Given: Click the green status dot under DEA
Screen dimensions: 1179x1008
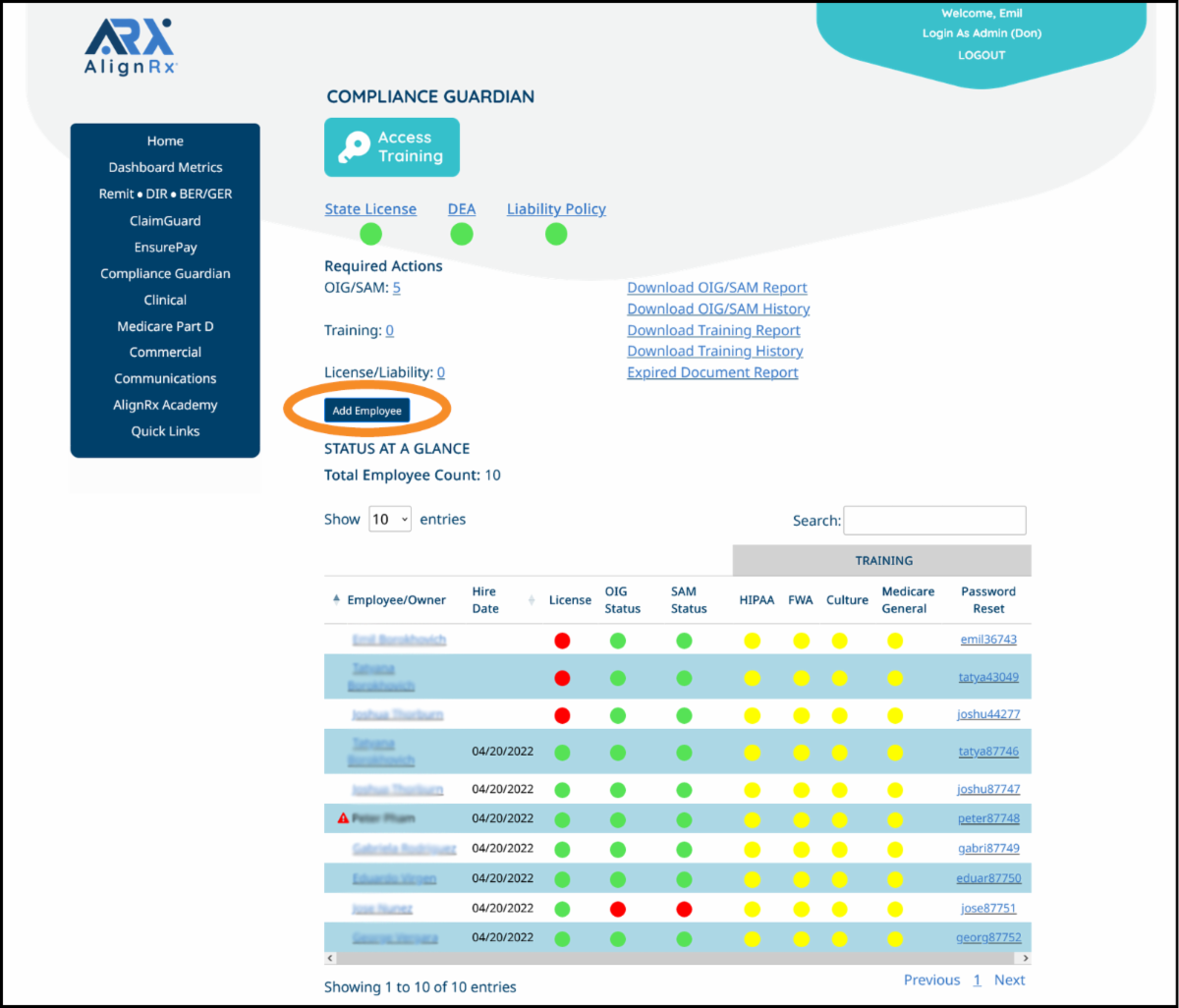Looking at the screenshot, I should tap(462, 234).
